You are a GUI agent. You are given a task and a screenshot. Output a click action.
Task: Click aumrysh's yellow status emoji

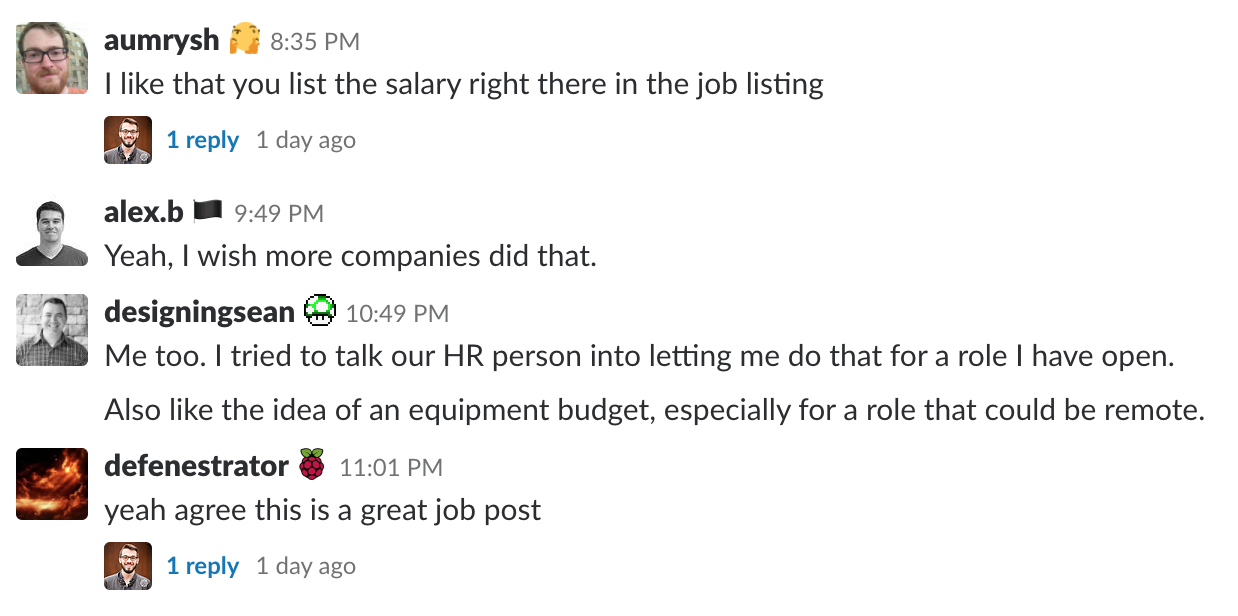point(245,41)
